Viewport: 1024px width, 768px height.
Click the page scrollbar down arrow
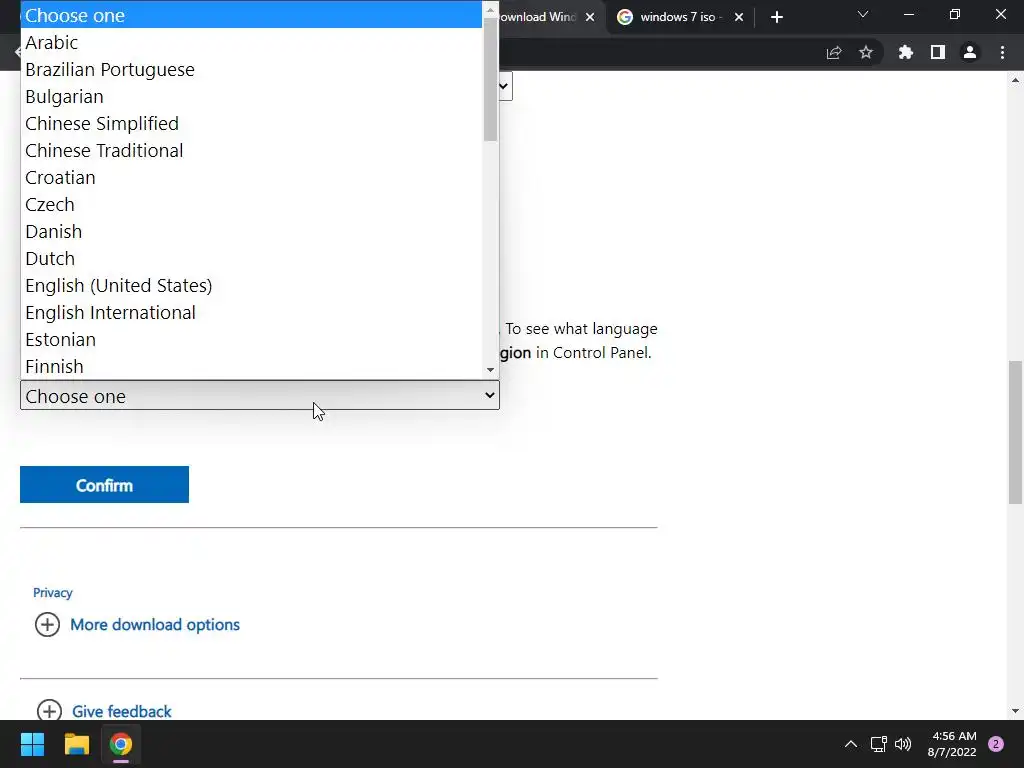[1015, 711]
